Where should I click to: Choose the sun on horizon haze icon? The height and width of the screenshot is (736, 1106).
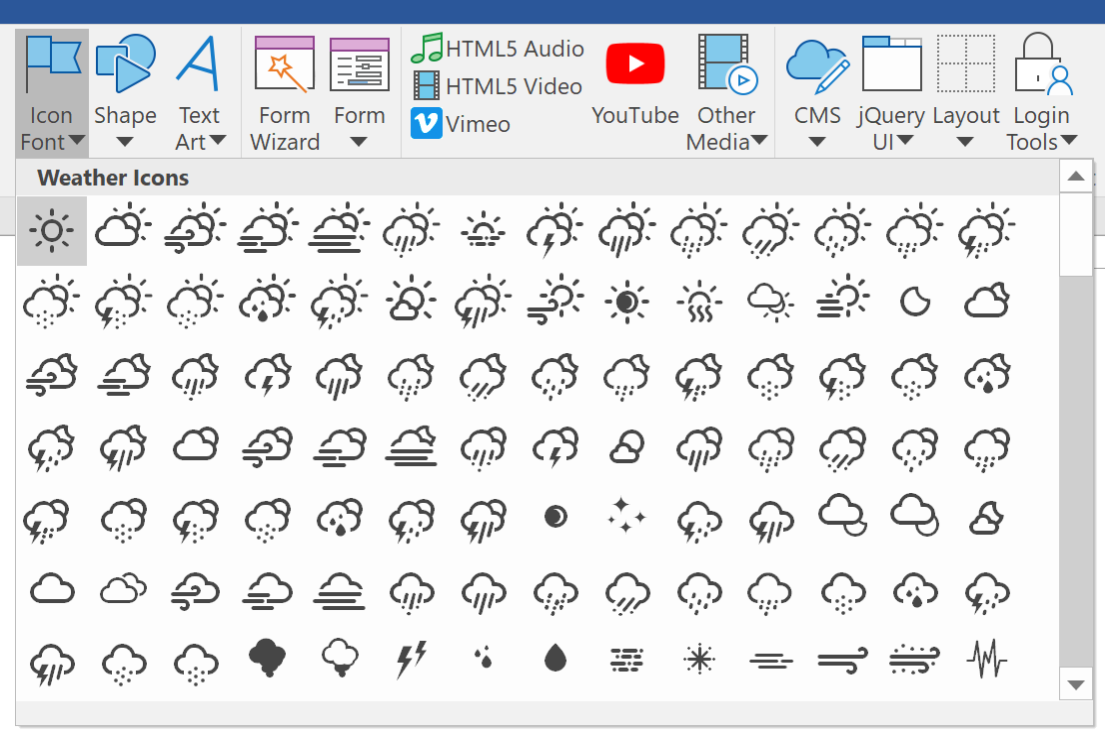click(482, 228)
